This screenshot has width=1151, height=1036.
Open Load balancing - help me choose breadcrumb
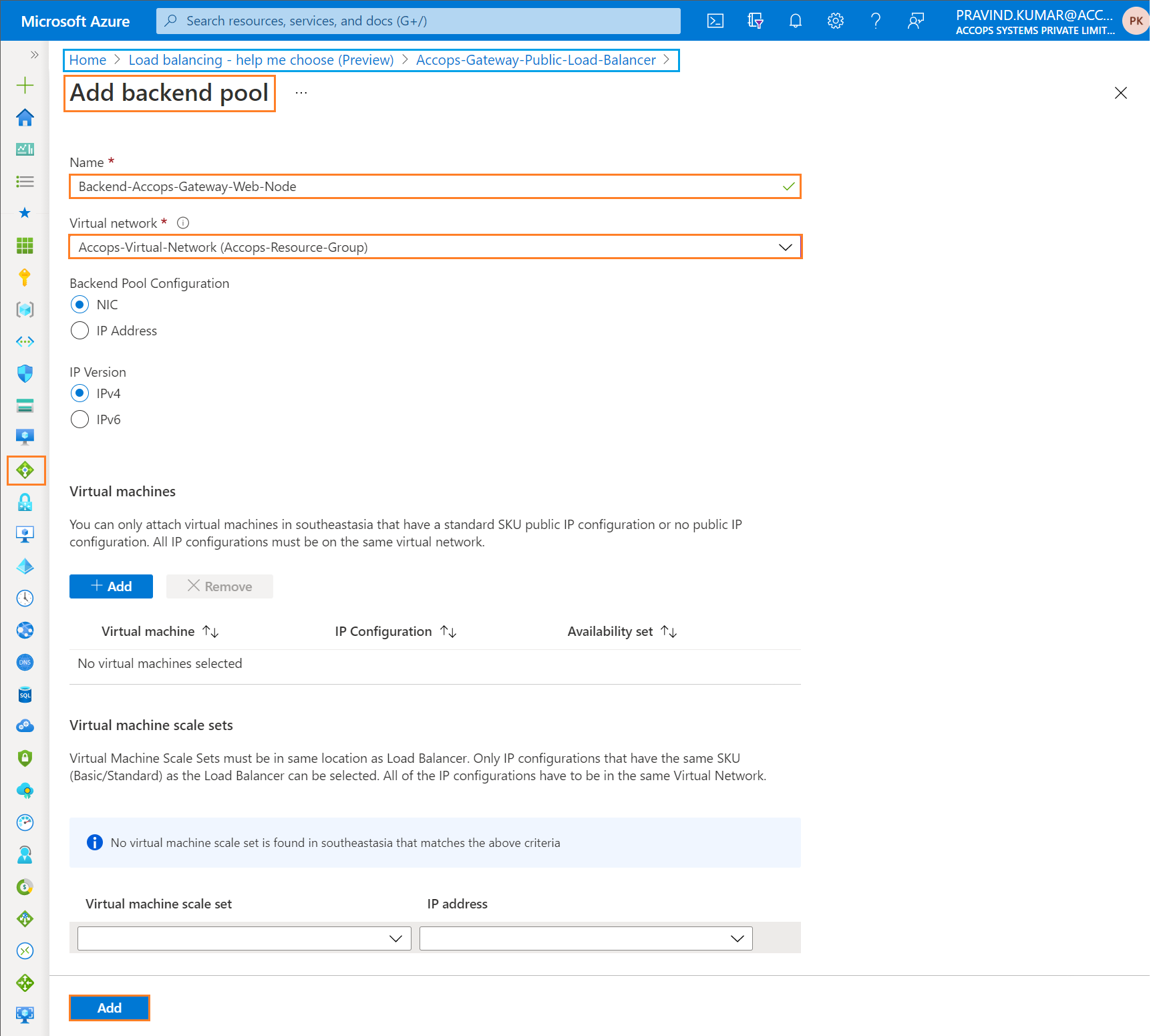click(261, 60)
